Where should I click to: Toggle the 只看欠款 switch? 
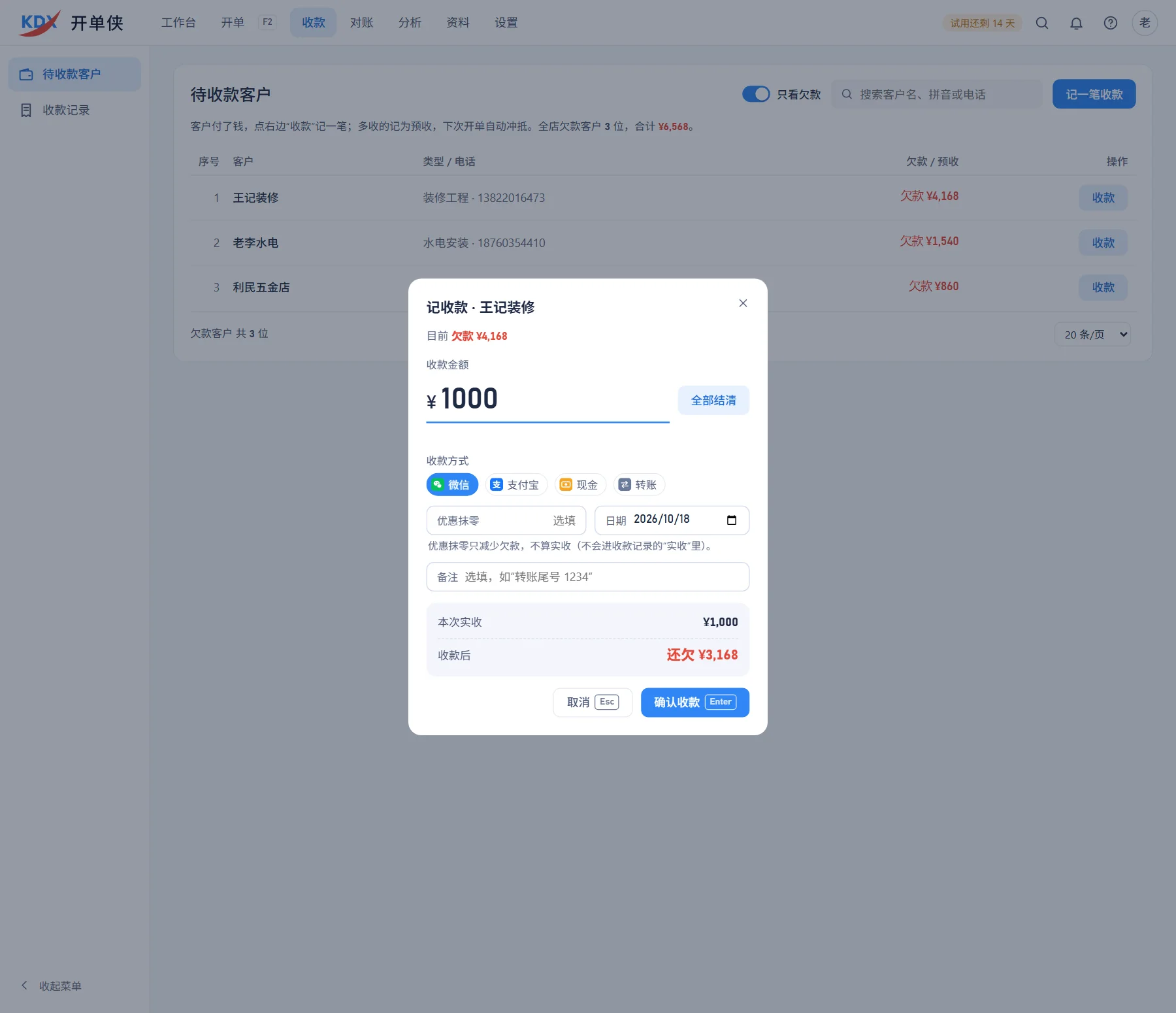tap(756, 94)
